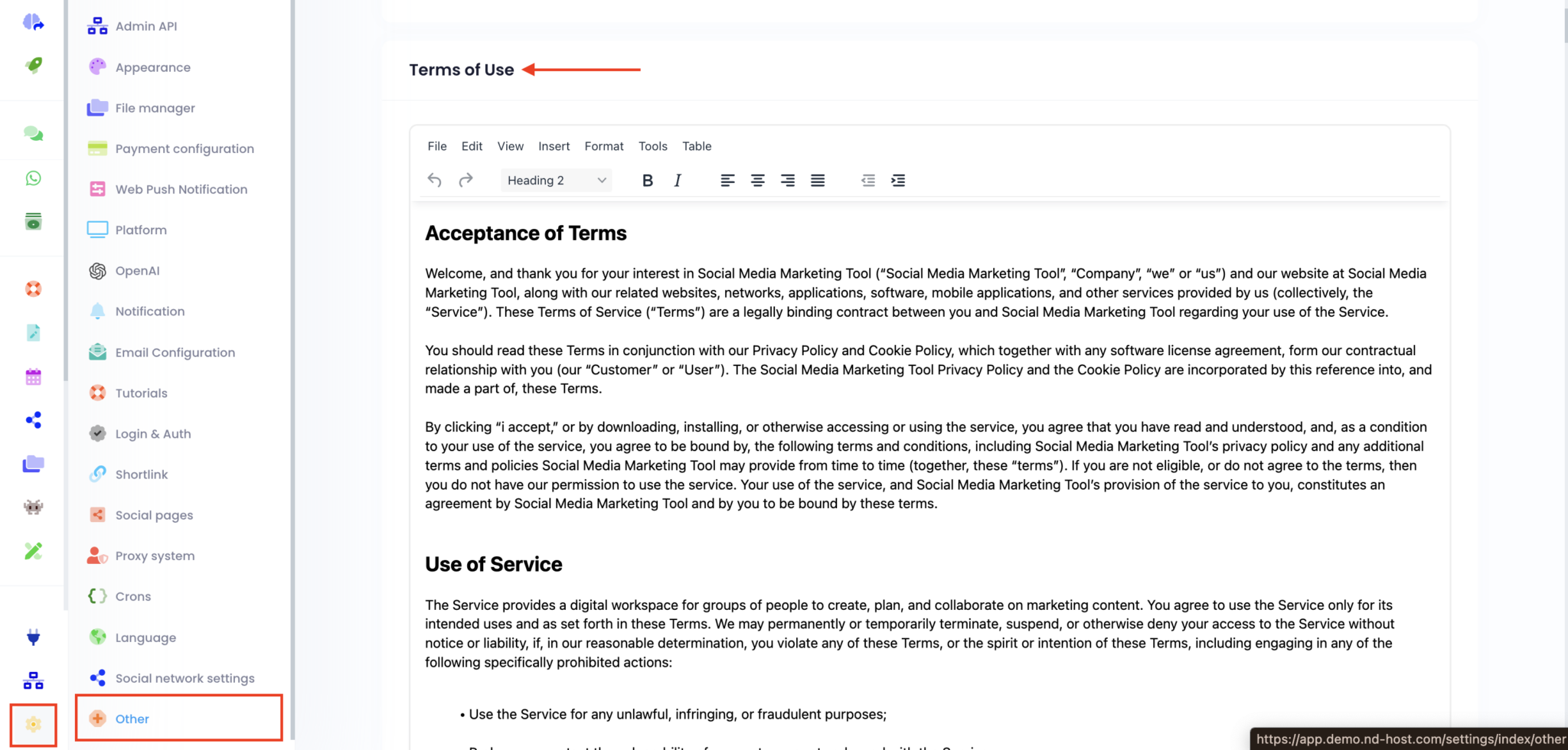Click the settings gear icon in left rail

(x=33, y=724)
